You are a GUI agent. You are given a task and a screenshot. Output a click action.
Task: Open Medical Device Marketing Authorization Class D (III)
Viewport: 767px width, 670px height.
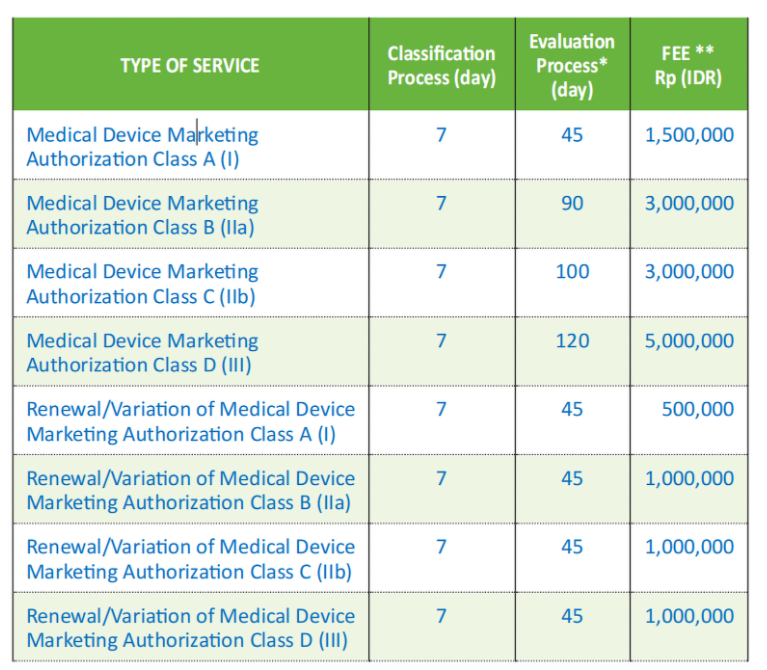click(x=142, y=353)
